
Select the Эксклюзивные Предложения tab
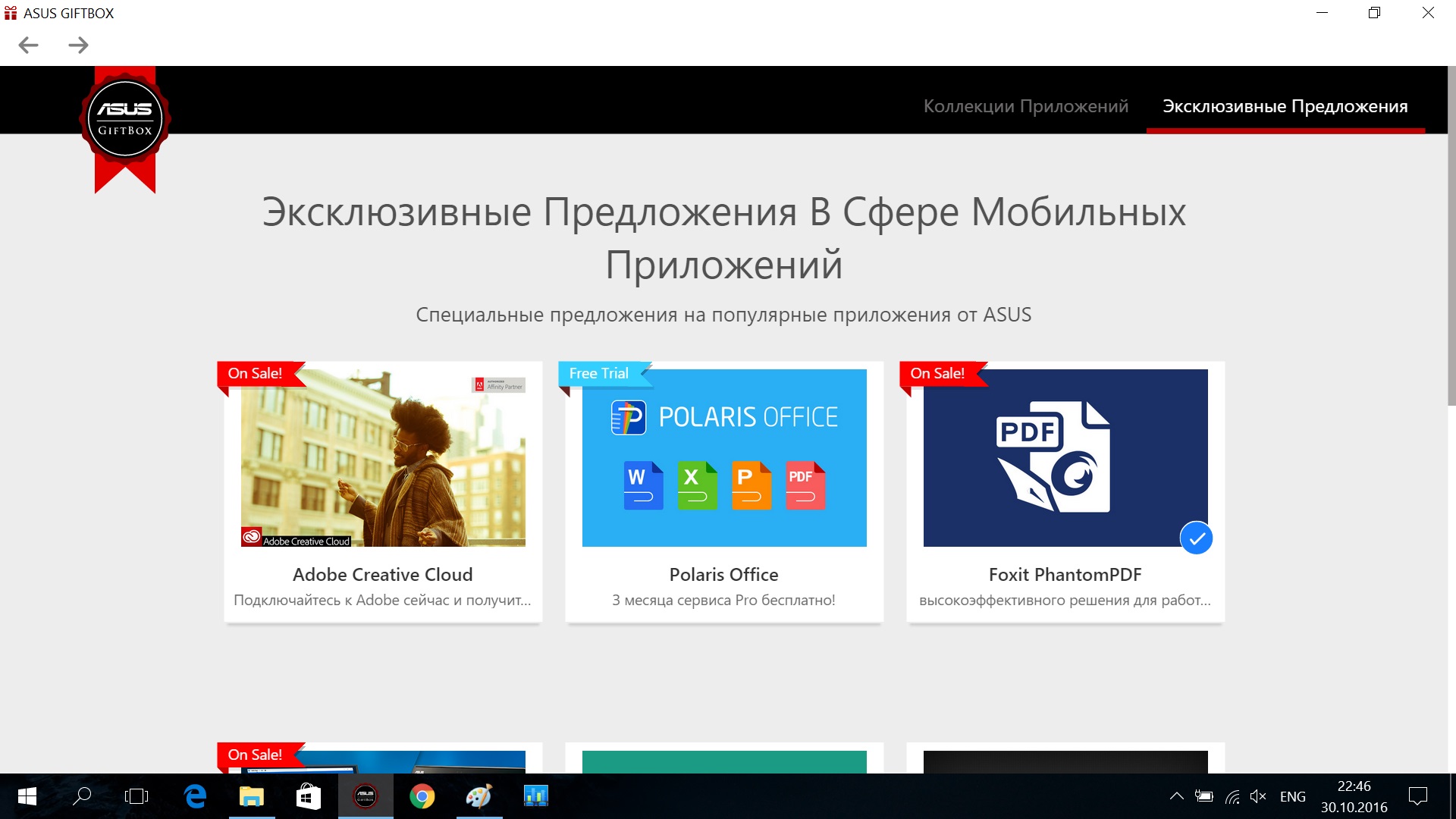[1285, 106]
